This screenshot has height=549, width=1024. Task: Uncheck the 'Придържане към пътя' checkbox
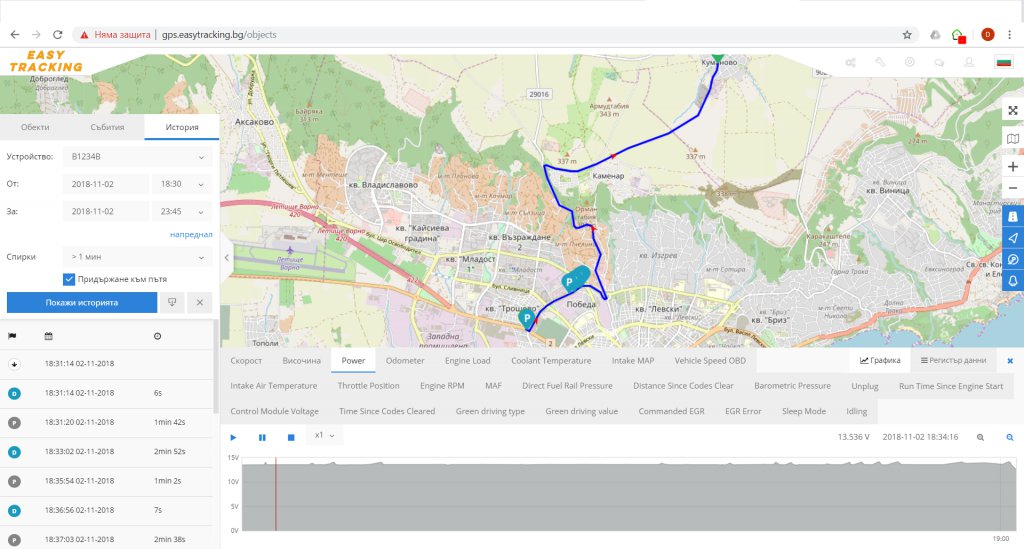[x=69, y=279]
